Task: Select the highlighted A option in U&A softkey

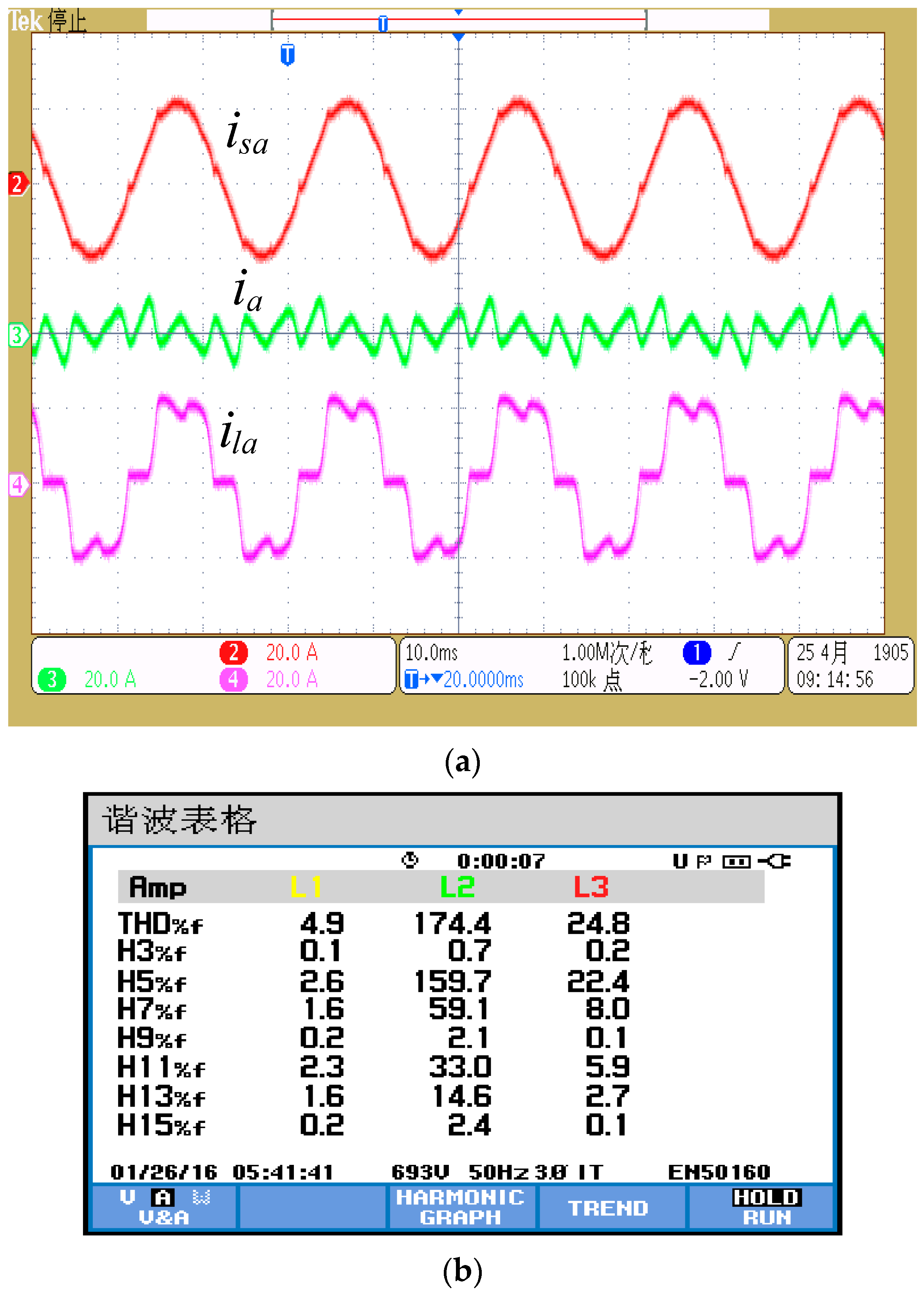Action: pos(163,1198)
